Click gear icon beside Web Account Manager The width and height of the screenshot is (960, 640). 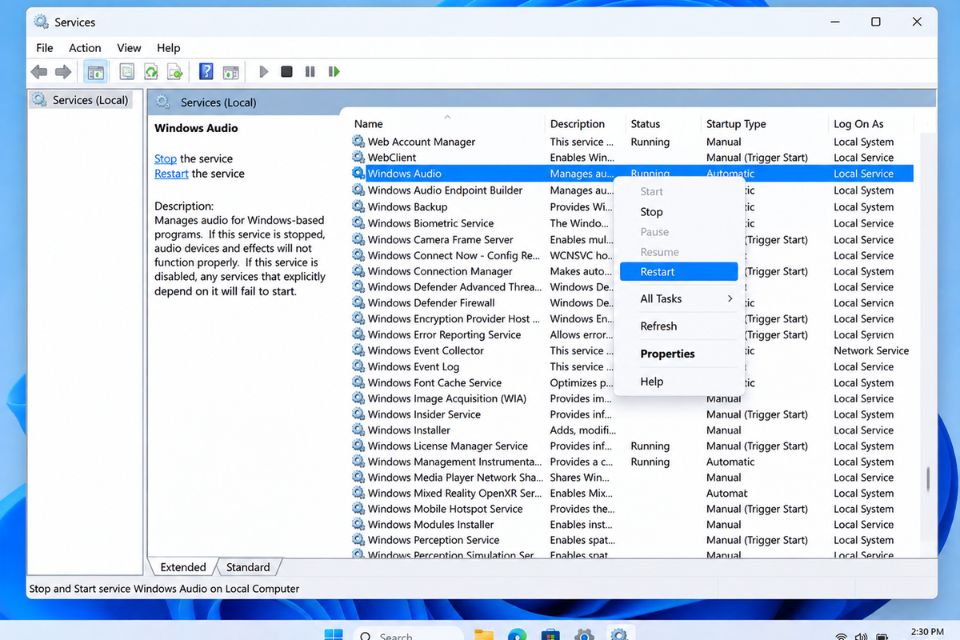[x=358, y=141]
